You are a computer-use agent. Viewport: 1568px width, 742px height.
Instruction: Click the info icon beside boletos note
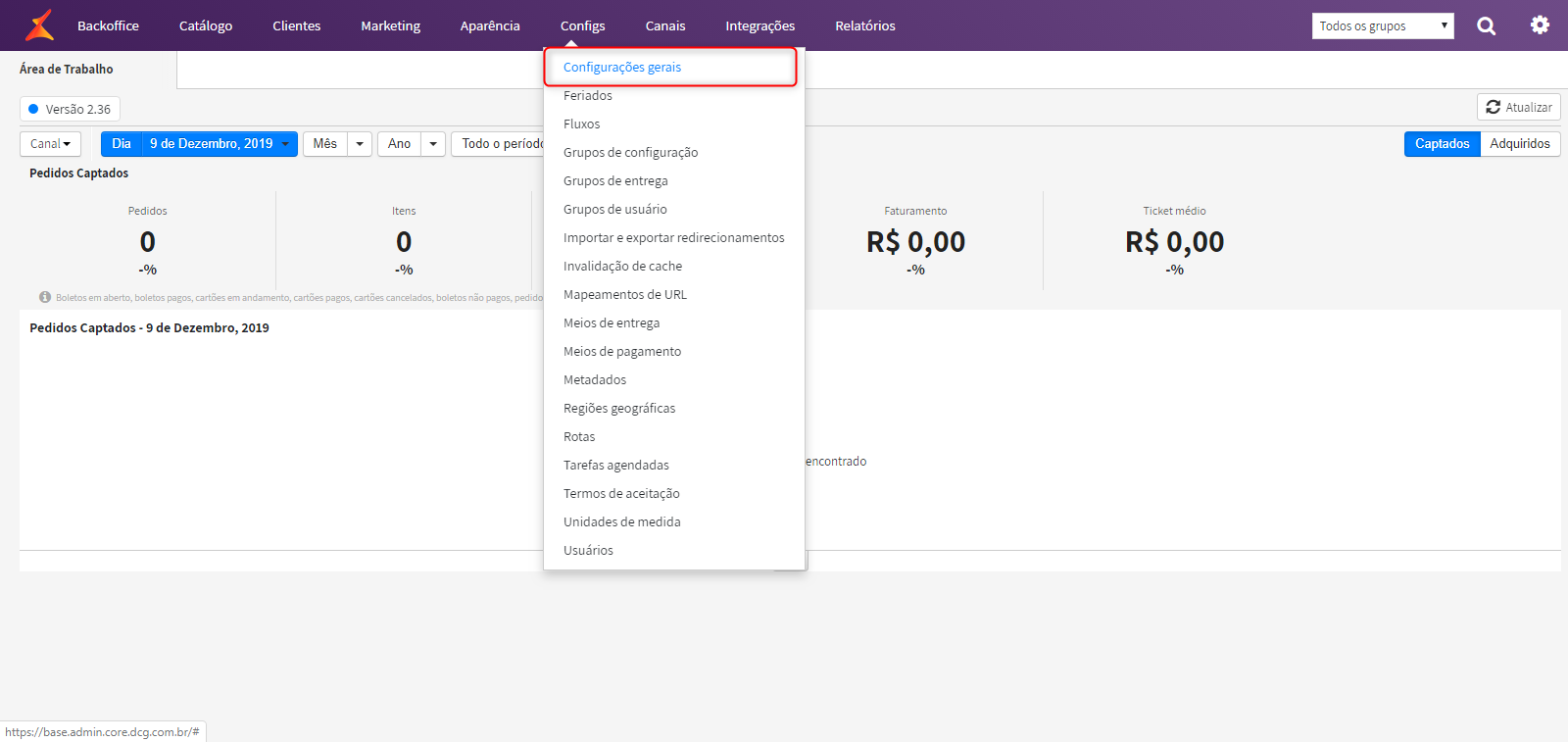[x=45, y=297]
